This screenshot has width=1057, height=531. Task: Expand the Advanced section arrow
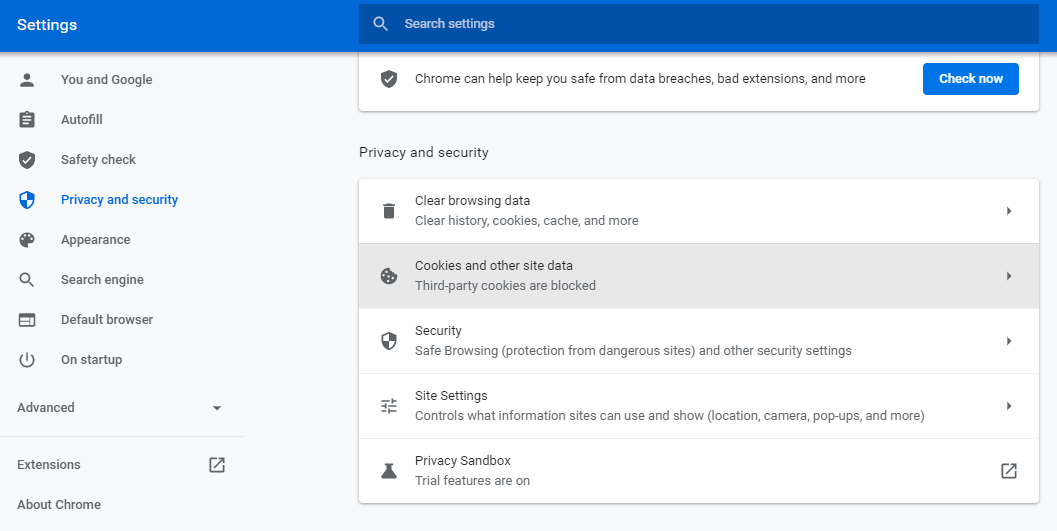[x=217, y=408]
